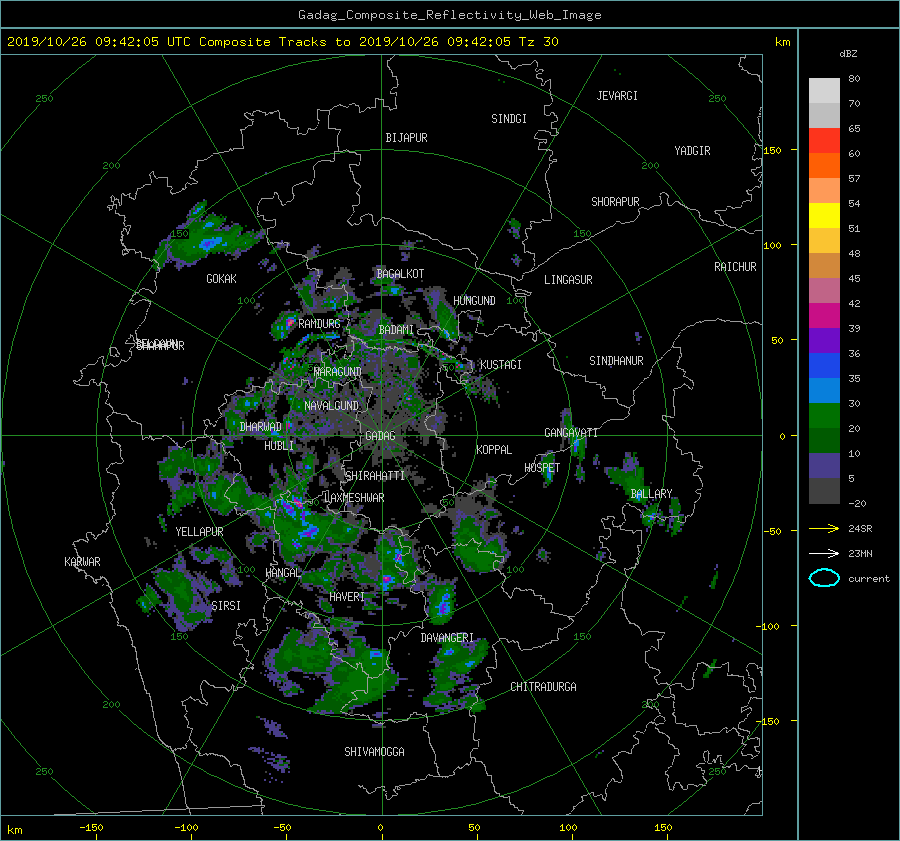
Task: Click the KUSTAGI city label
Action: 501,365
